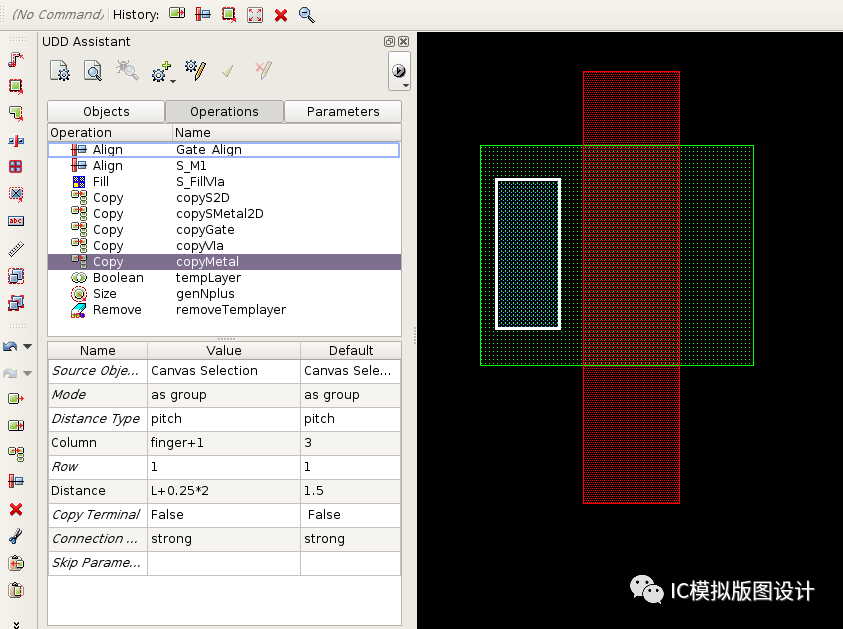This screenshot has height=629, width=843.
Task: Select the copyVia operation
Action: tap(224, 246)
